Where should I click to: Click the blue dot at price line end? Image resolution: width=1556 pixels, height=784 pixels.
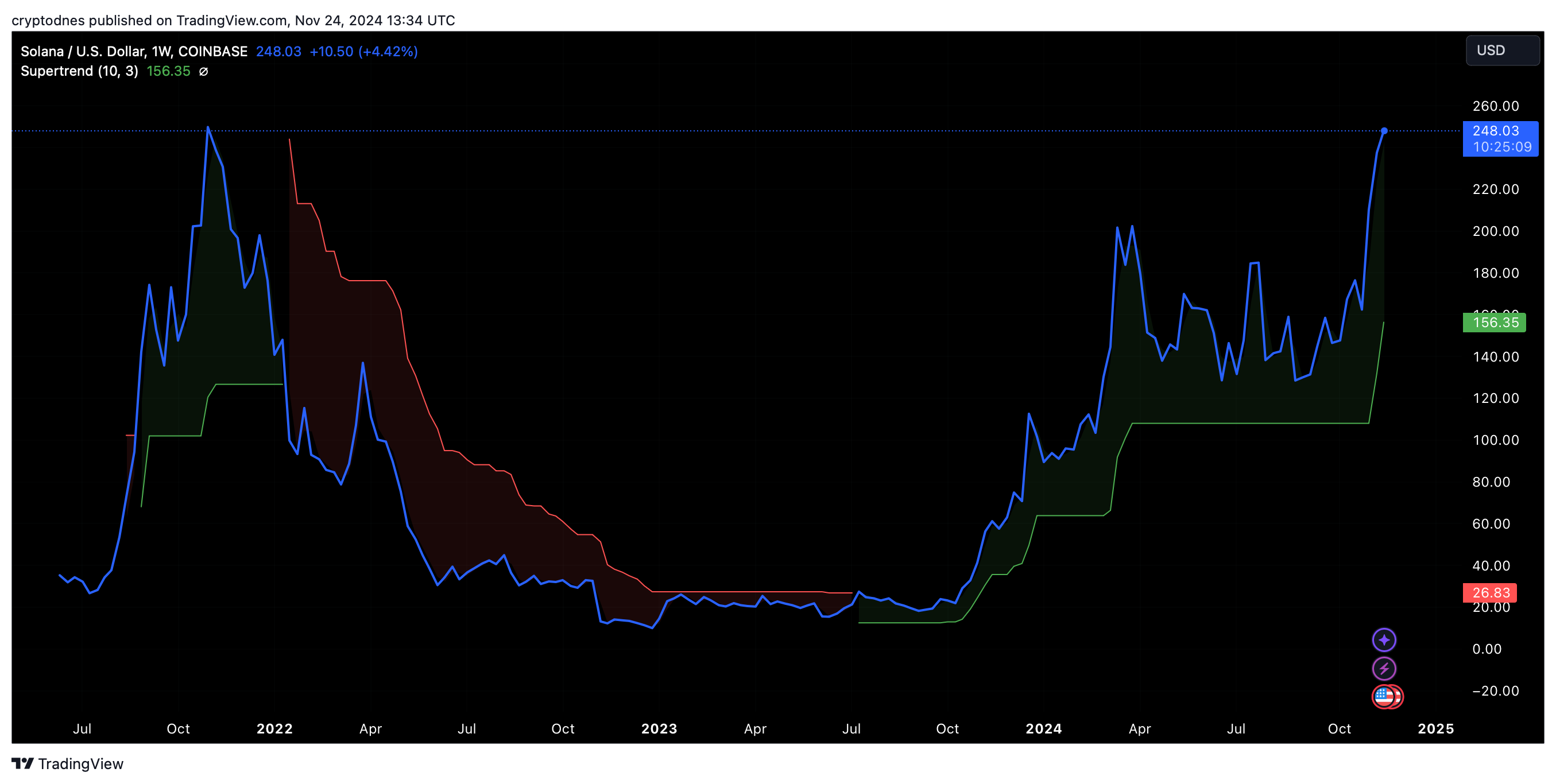pyautogui.click(x=1384, y=130)
